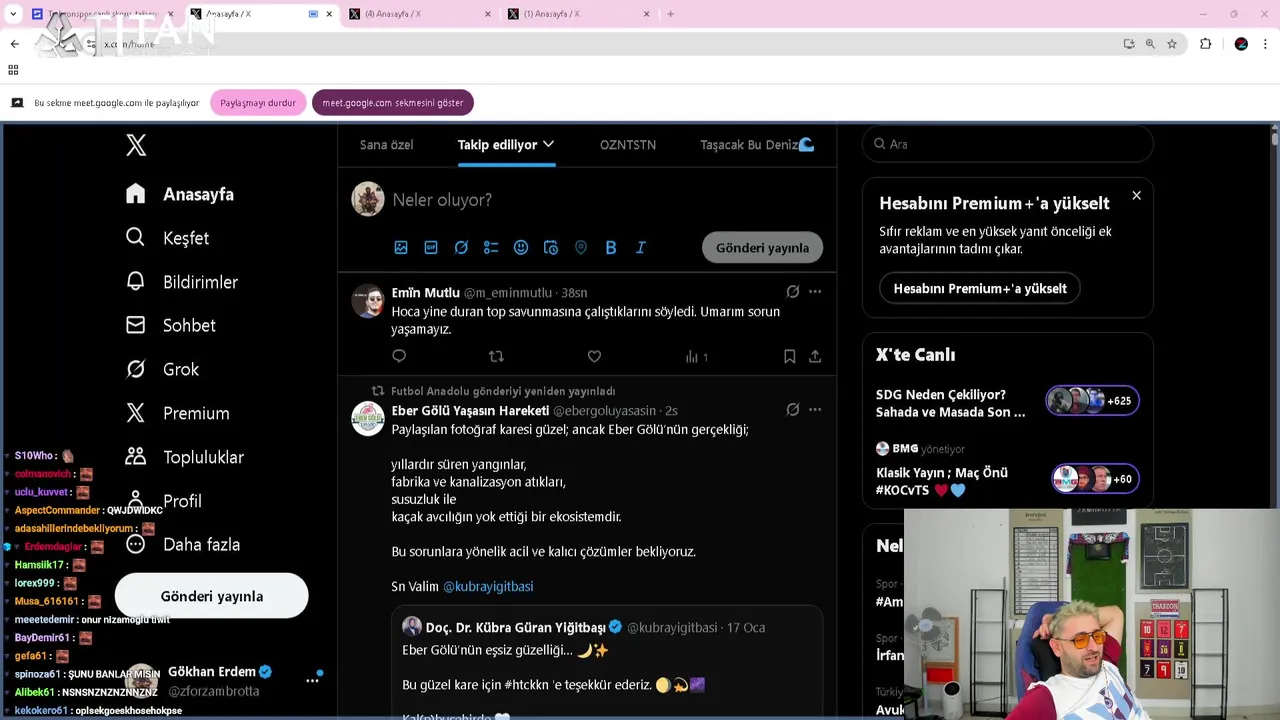Open Emin Mutlu profile name

click(x=425, y=293)
